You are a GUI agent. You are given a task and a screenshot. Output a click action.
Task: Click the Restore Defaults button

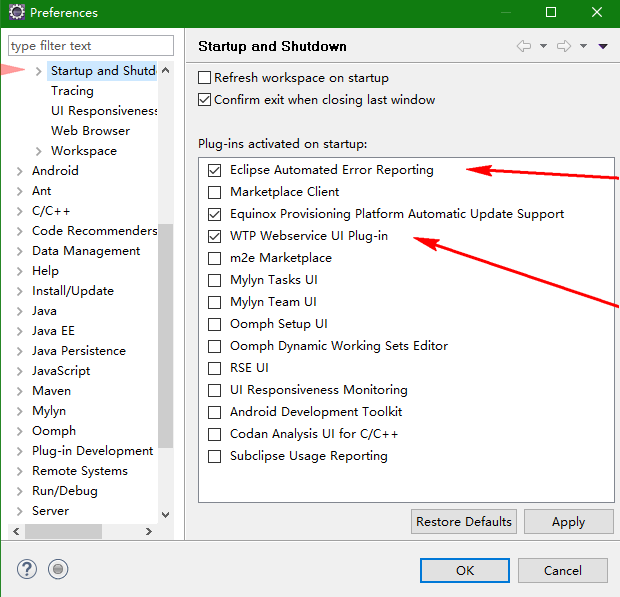click(464, 521)
